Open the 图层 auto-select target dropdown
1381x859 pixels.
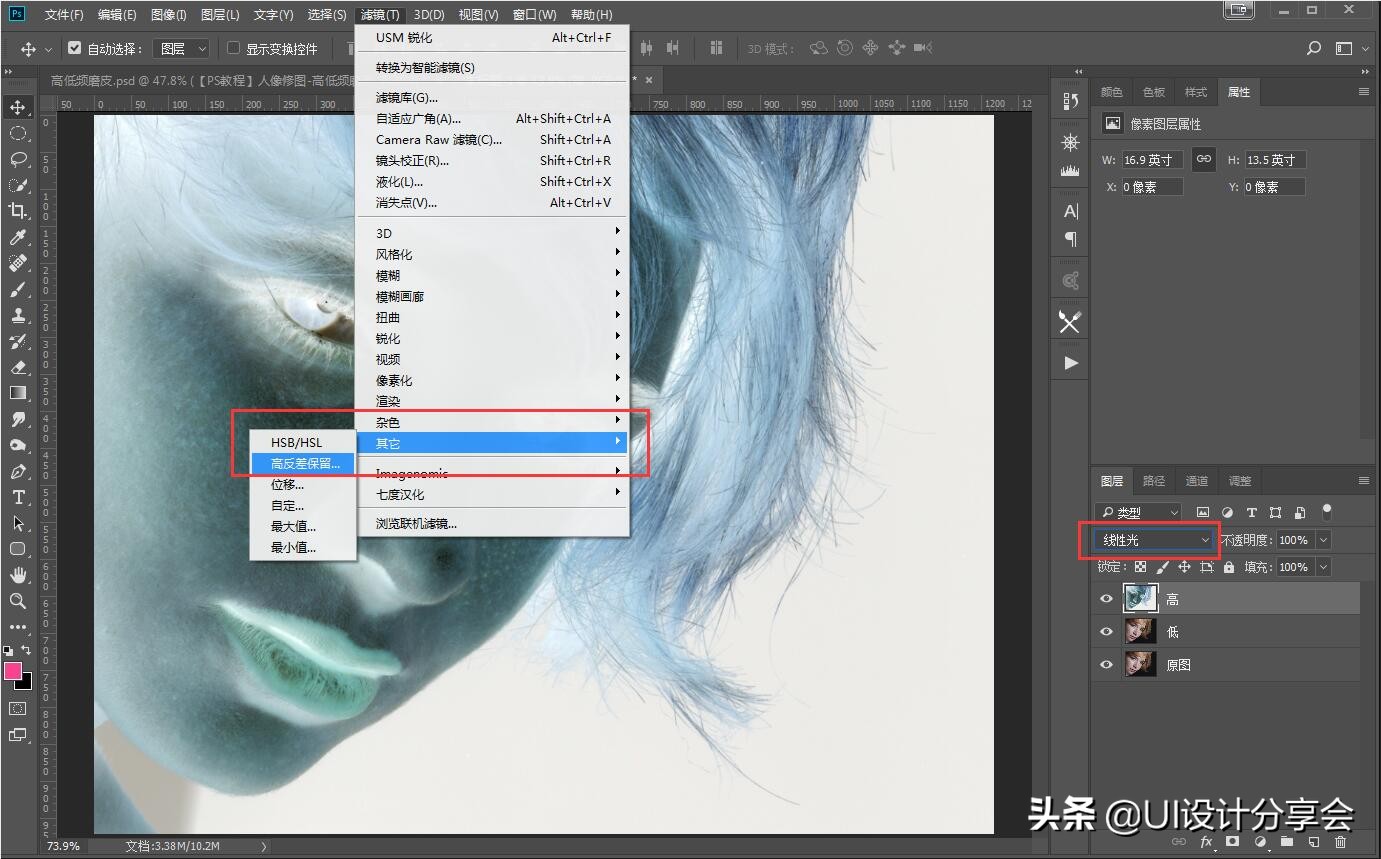pos(185,48)
